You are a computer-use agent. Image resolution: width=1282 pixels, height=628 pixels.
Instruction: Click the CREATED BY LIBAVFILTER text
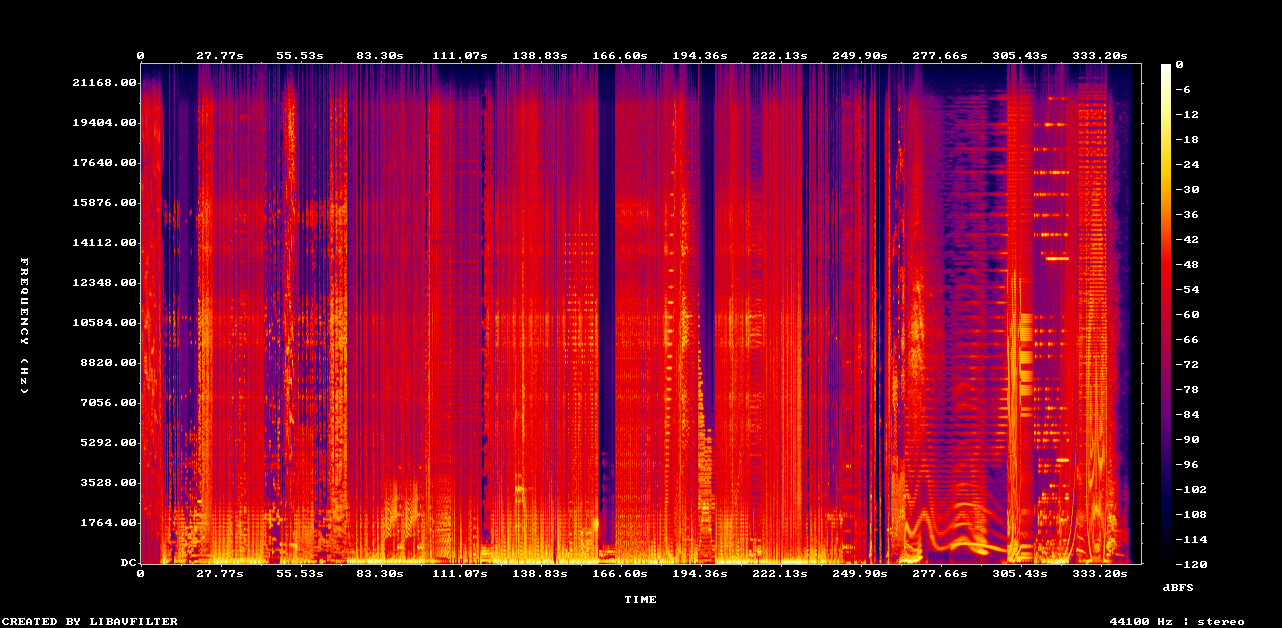click(89, 621)
